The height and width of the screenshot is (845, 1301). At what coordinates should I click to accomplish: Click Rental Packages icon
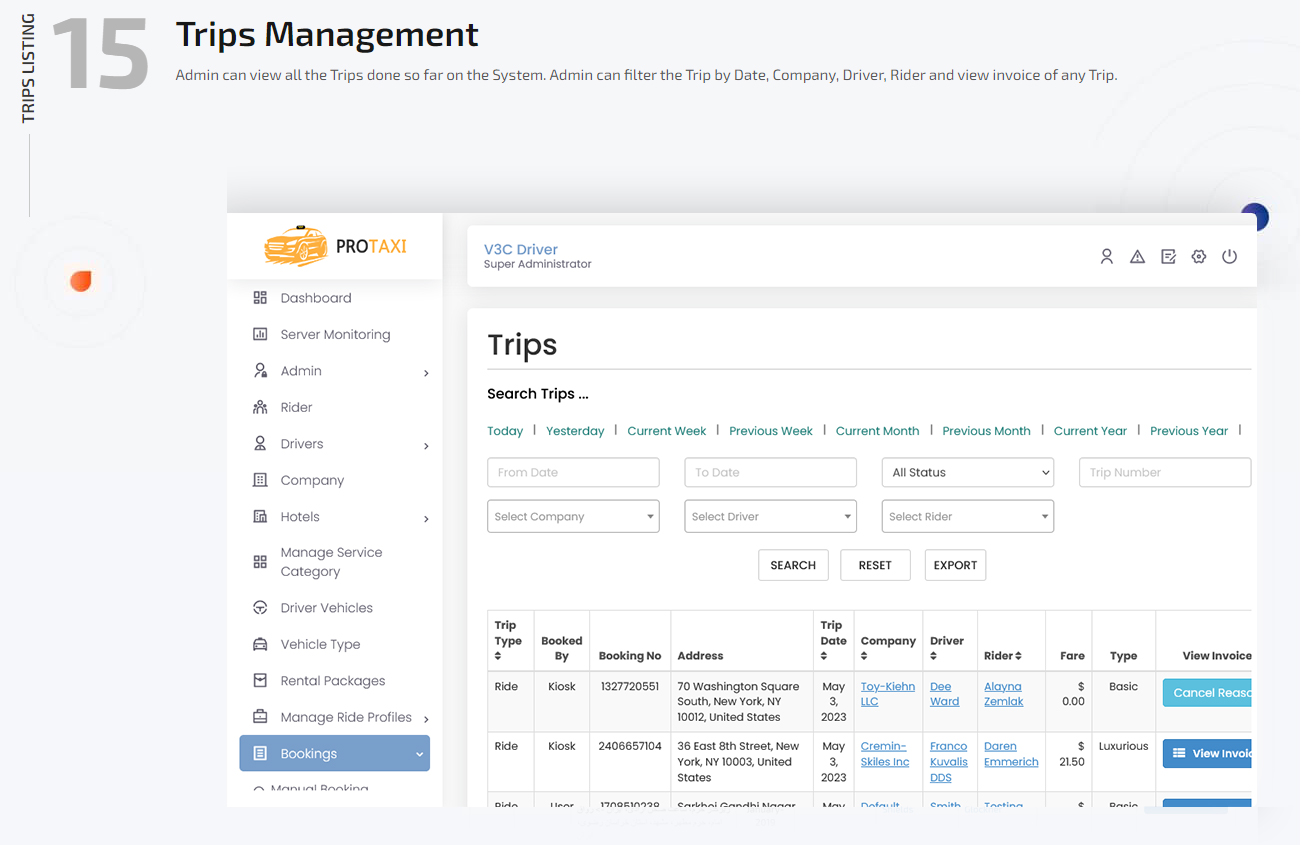260,681
